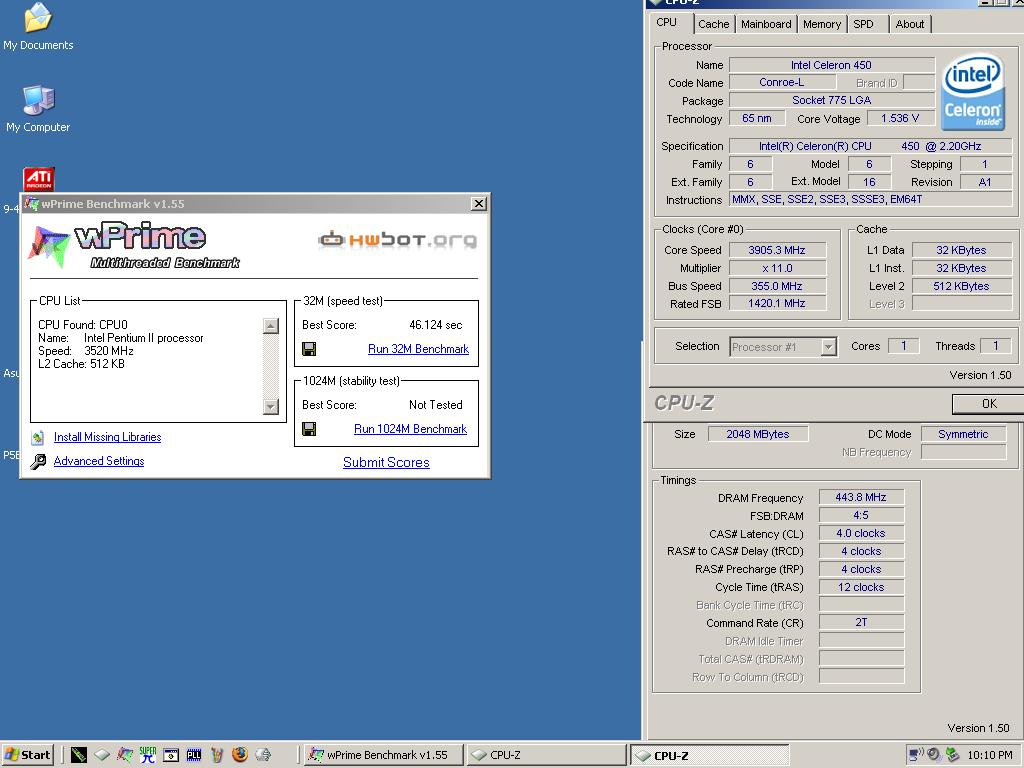Image resolution: width=1024 pixels, height=768 pixels.
Task: Switch to the CPU tab in CPU-Z
Action: 667,22
